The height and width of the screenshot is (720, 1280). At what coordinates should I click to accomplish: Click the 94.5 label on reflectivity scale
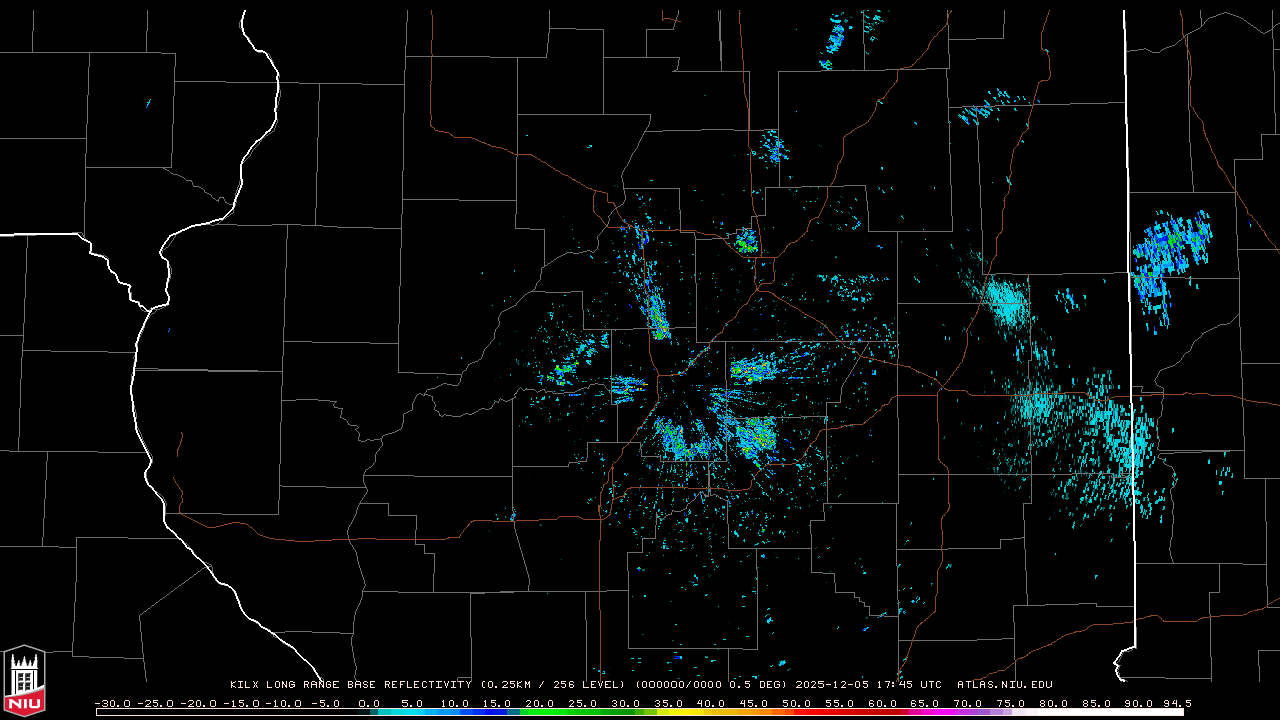click(x=1177, y=703)
